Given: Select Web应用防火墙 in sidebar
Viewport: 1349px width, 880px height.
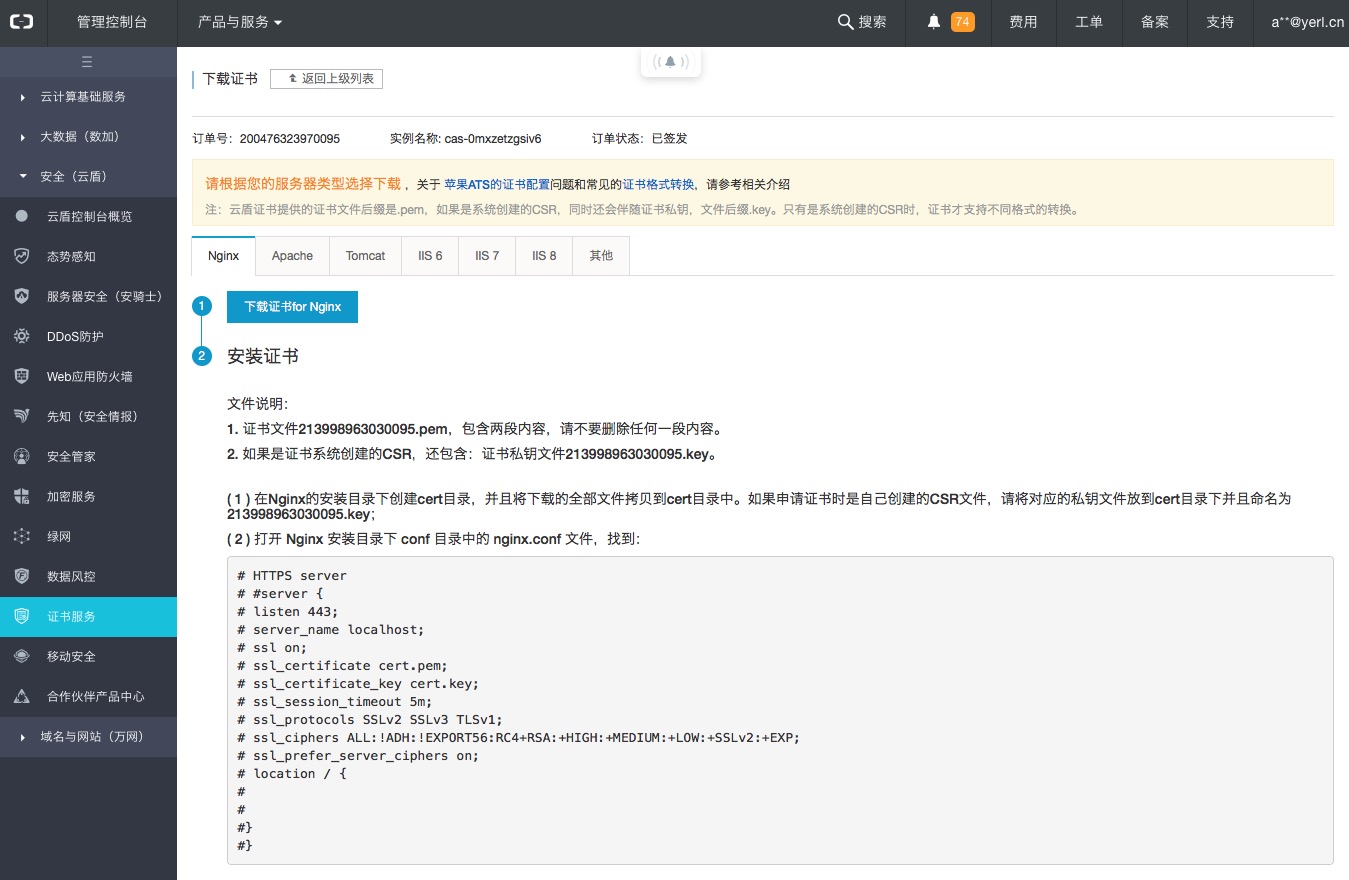Looking at the screenshot, I should tap(88, 376).
